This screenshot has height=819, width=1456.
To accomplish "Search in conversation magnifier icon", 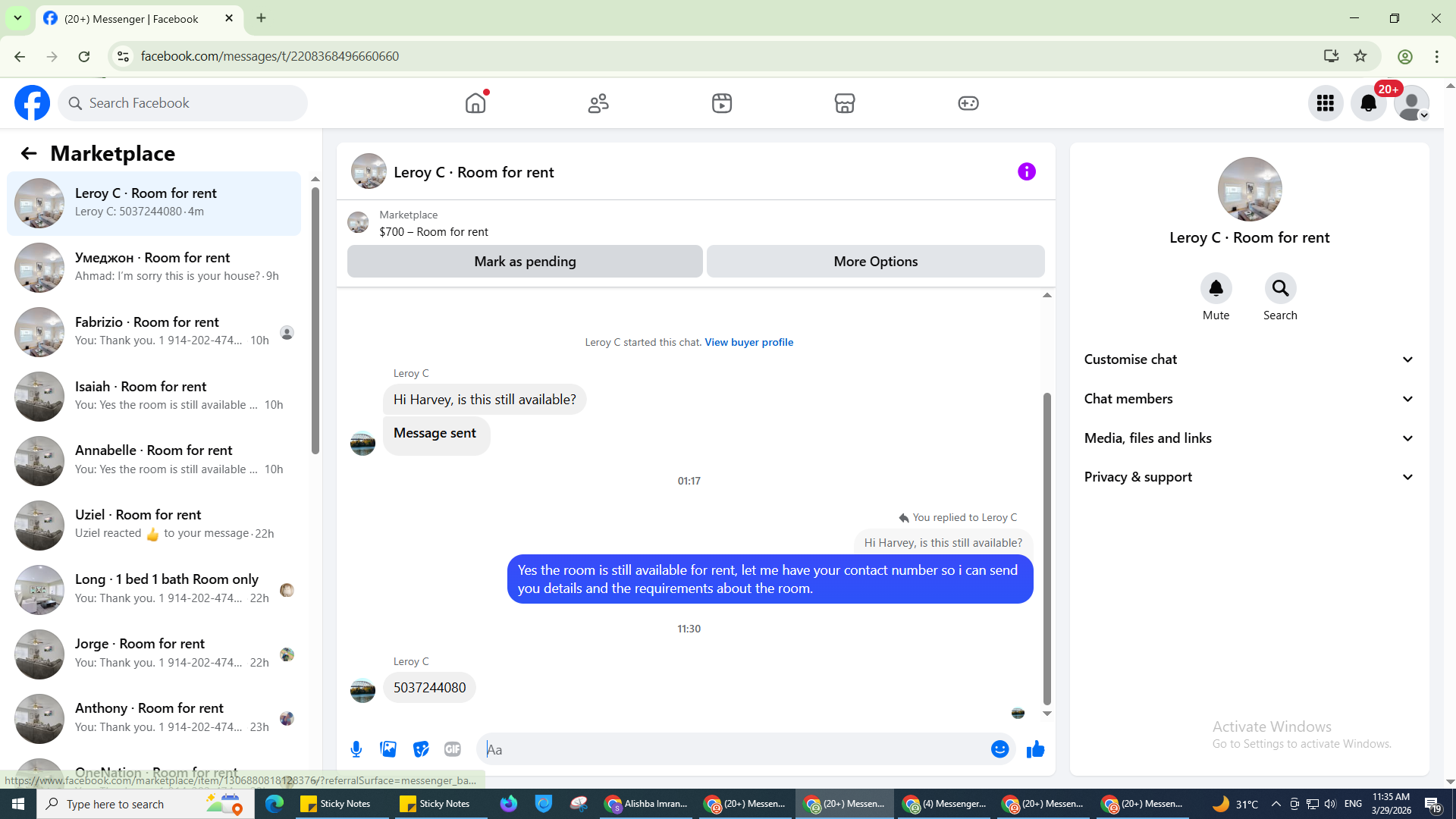I will click(1281, 288).
